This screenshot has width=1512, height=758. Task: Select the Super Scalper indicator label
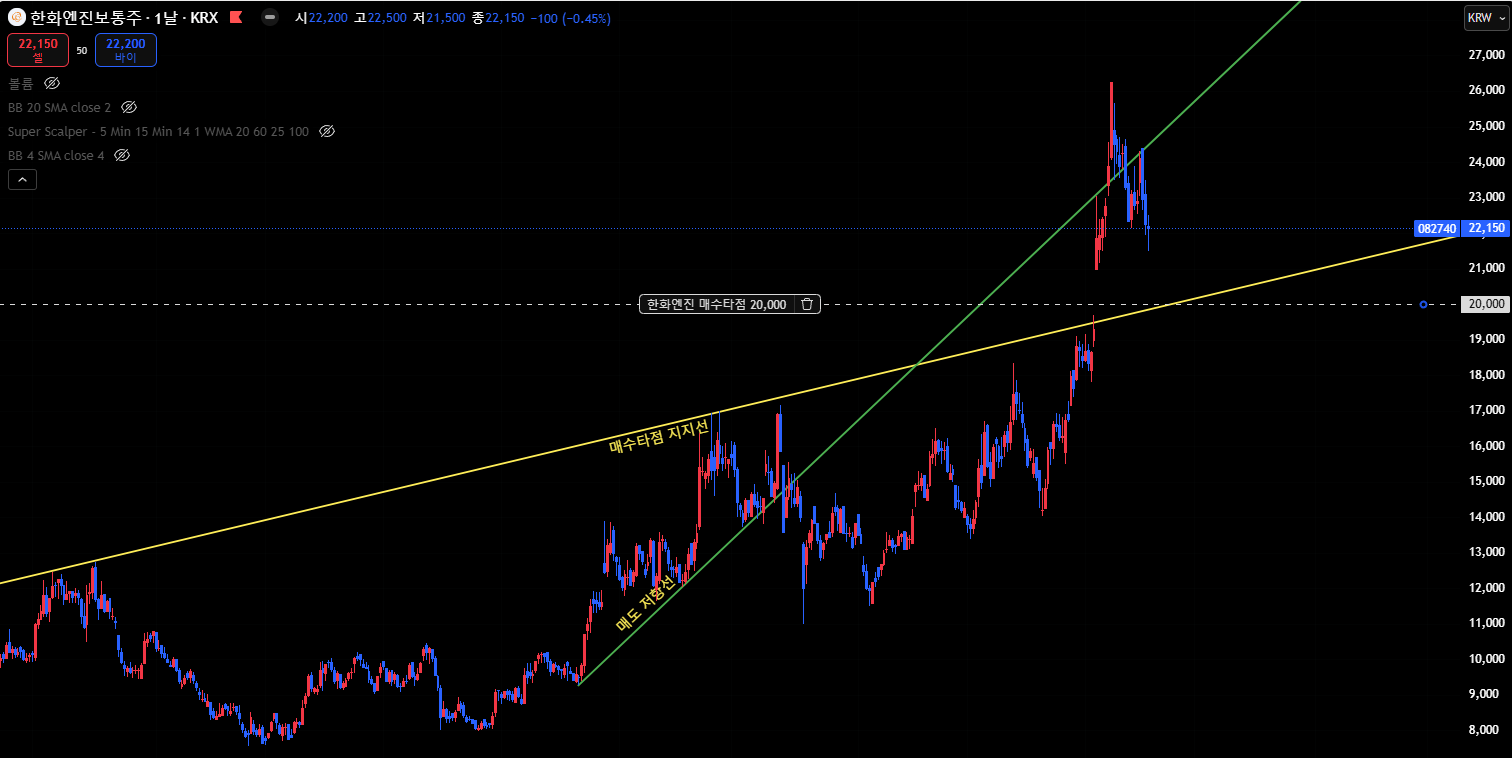[158, 131]
